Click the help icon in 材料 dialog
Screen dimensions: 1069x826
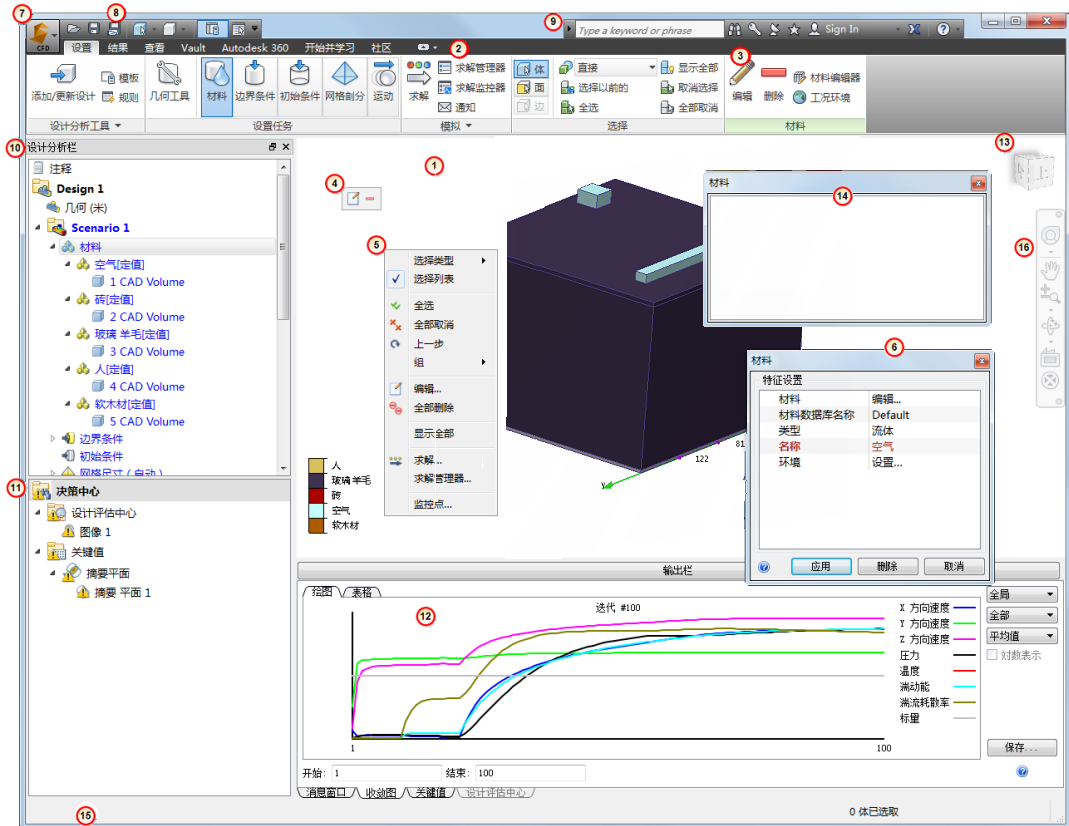point(764,566)
